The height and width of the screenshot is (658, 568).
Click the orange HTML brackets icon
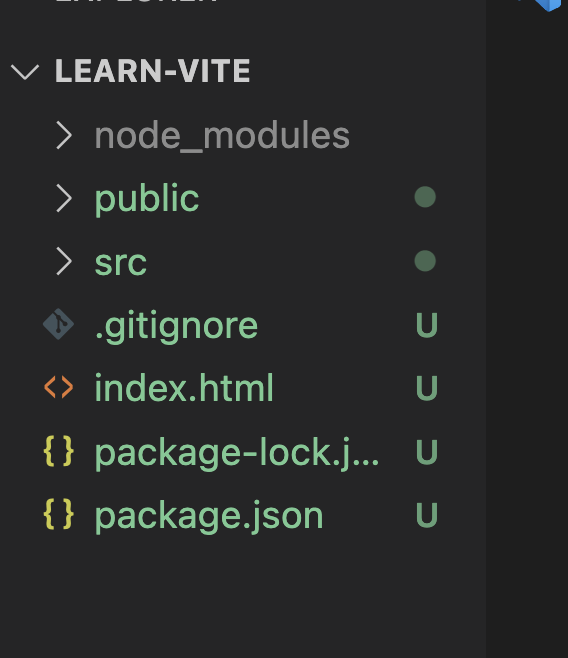point(59,387)
